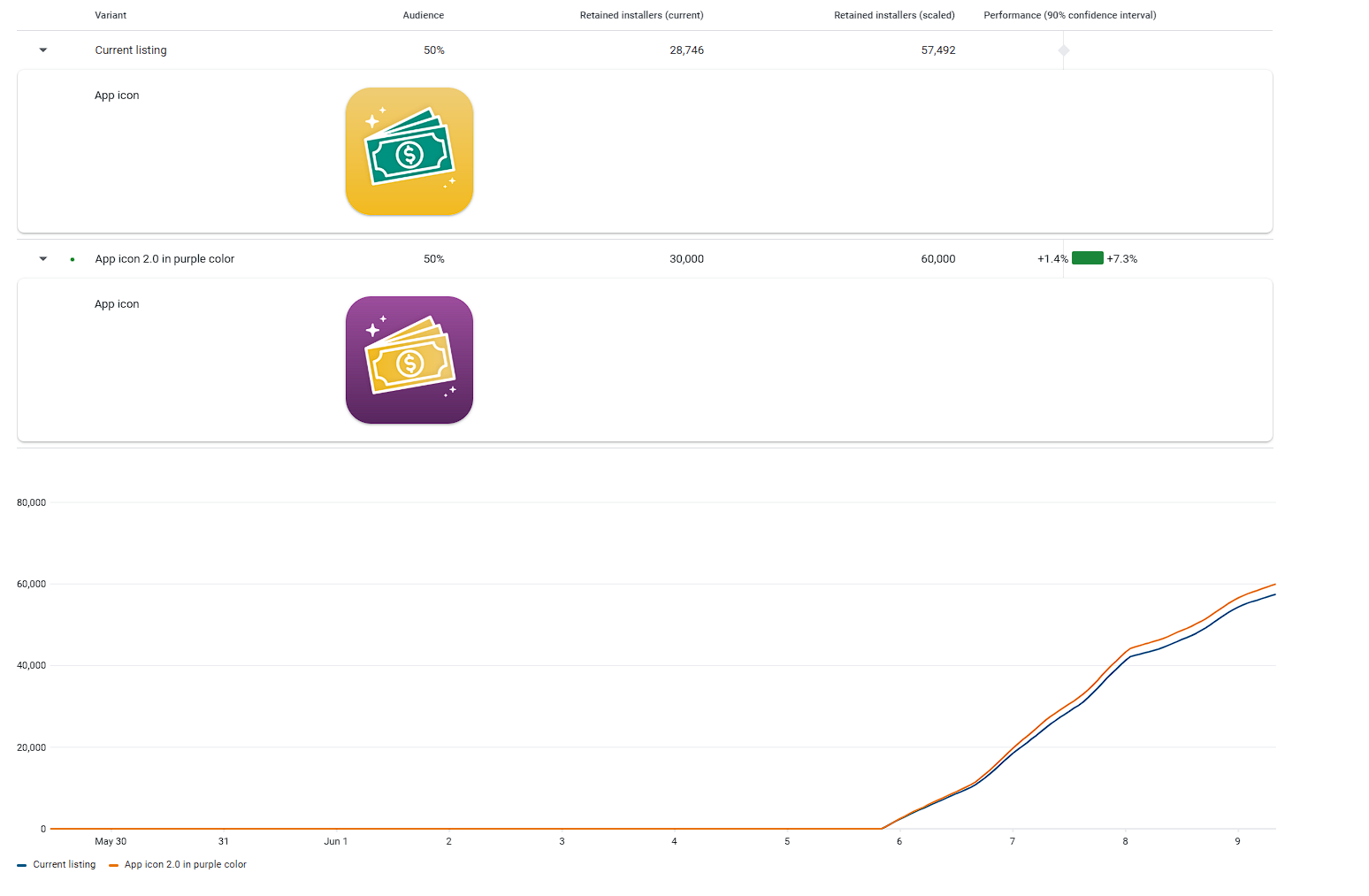Click the Audience column header

coord(424,15)
